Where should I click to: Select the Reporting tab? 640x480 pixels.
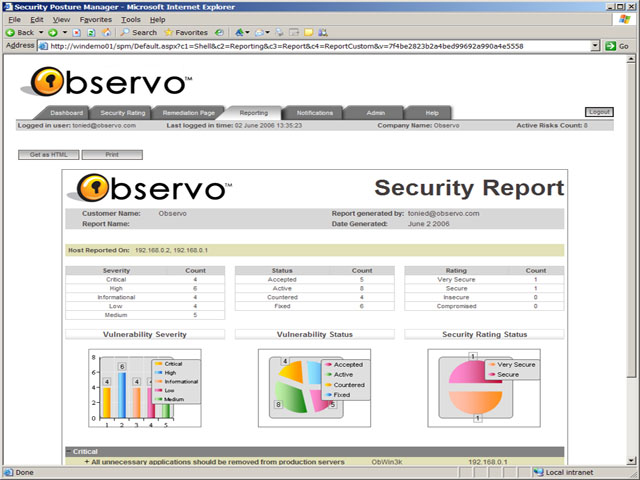[253, 113]
